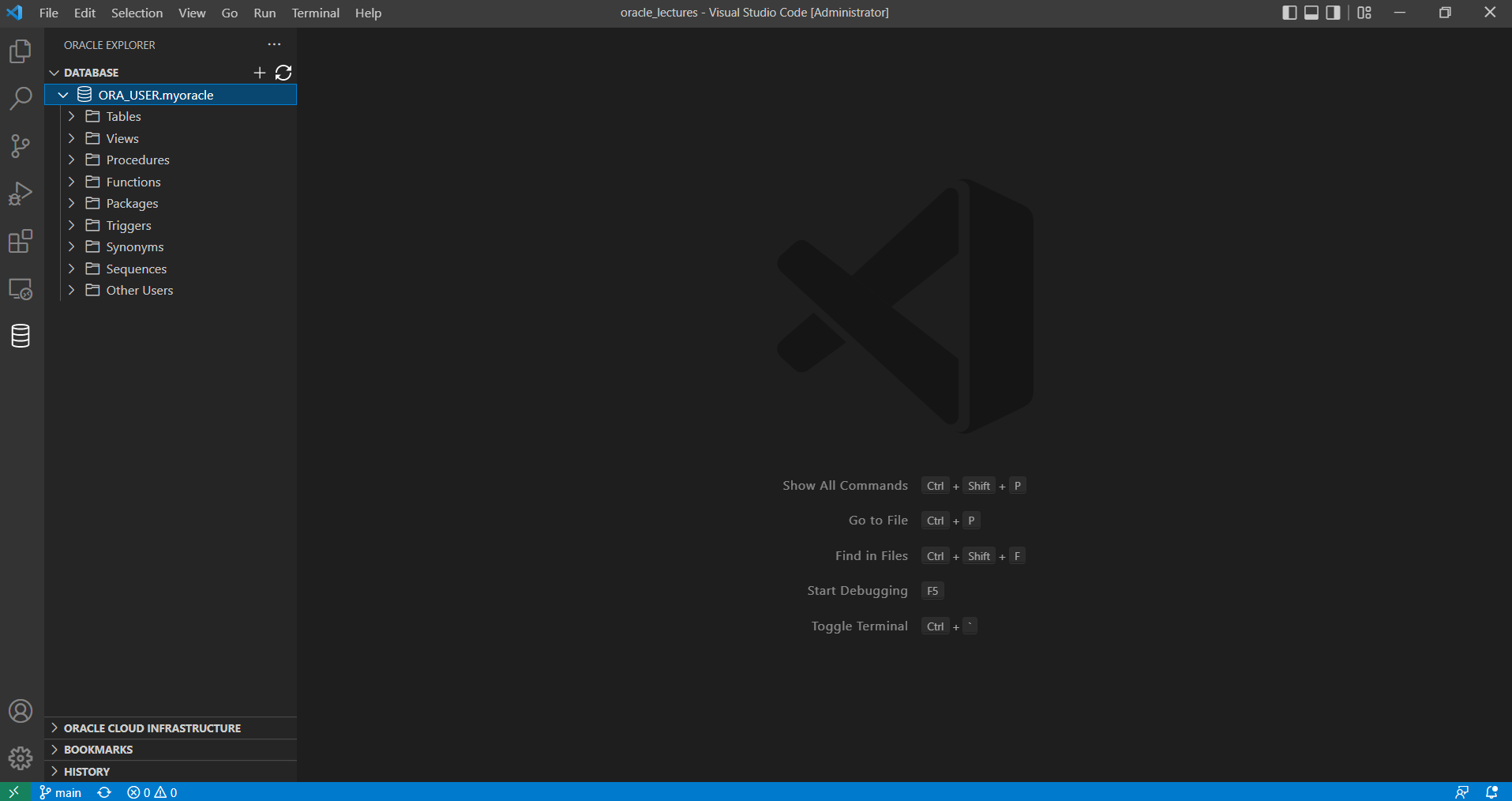
Task: Open the Terminal menu
Action: [316, 13]
